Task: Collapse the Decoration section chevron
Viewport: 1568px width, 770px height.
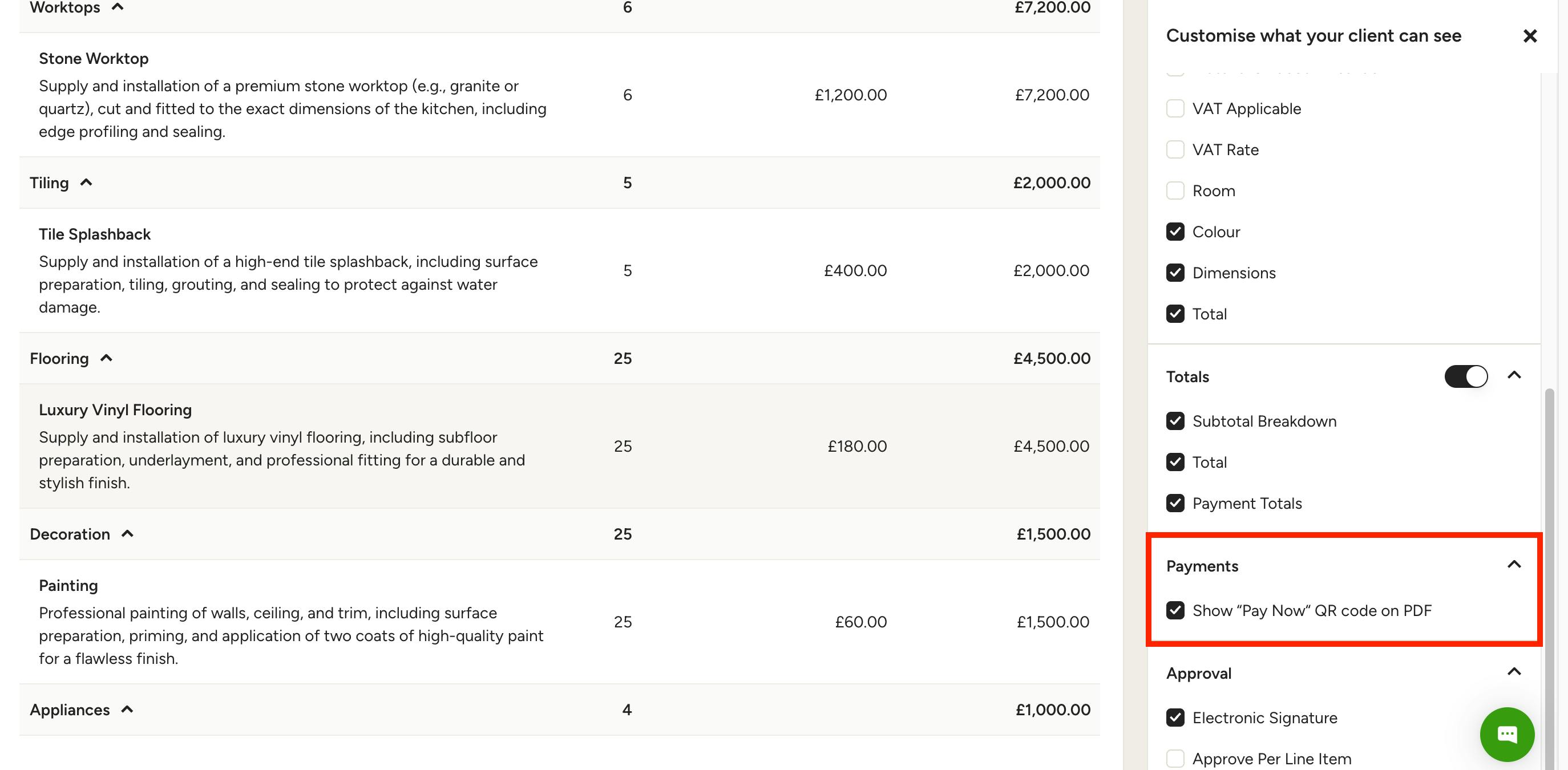Action: [127, 534]
